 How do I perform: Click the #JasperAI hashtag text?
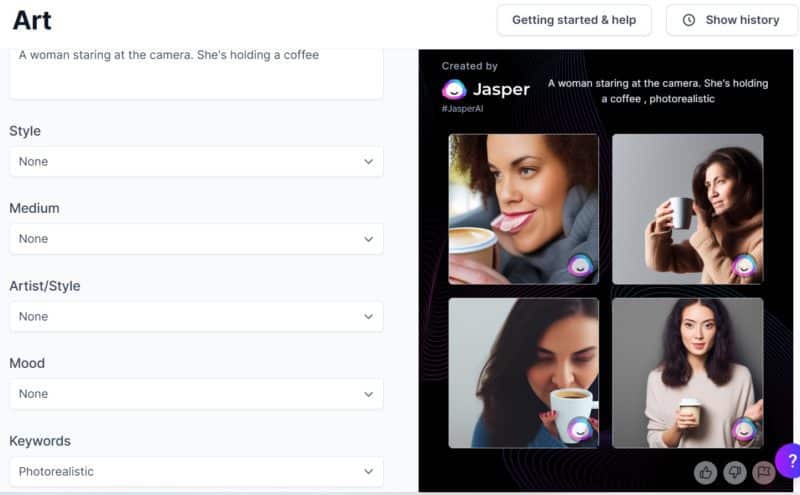(462, 109)
